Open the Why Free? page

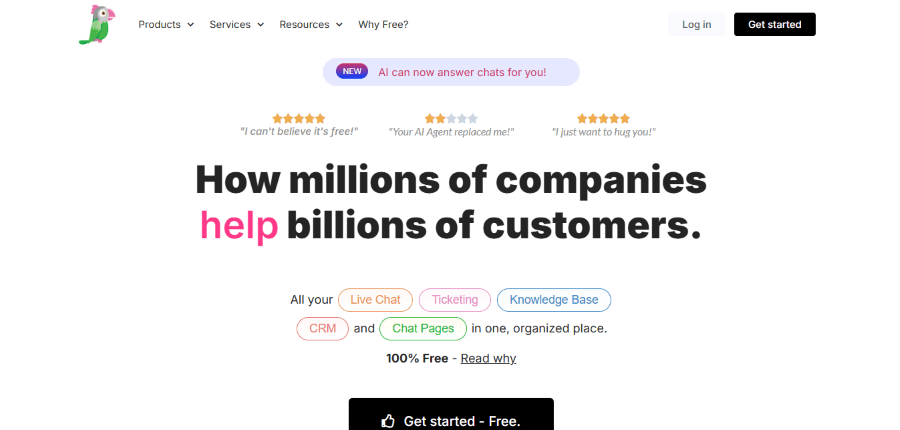(x=383, y=24)
